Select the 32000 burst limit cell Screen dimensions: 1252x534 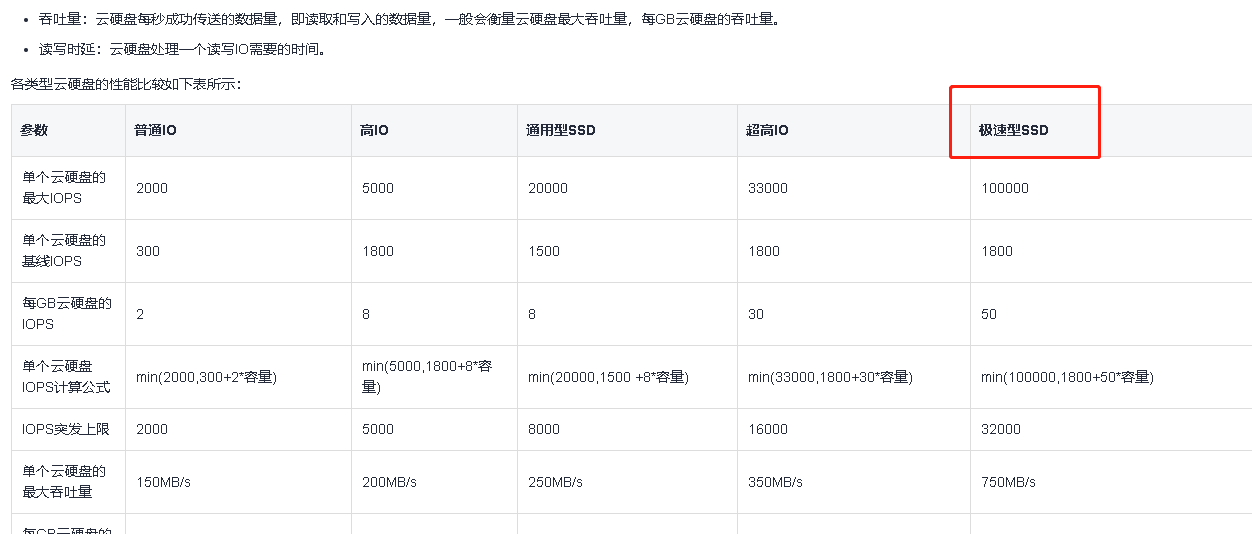pos(1000,429)
